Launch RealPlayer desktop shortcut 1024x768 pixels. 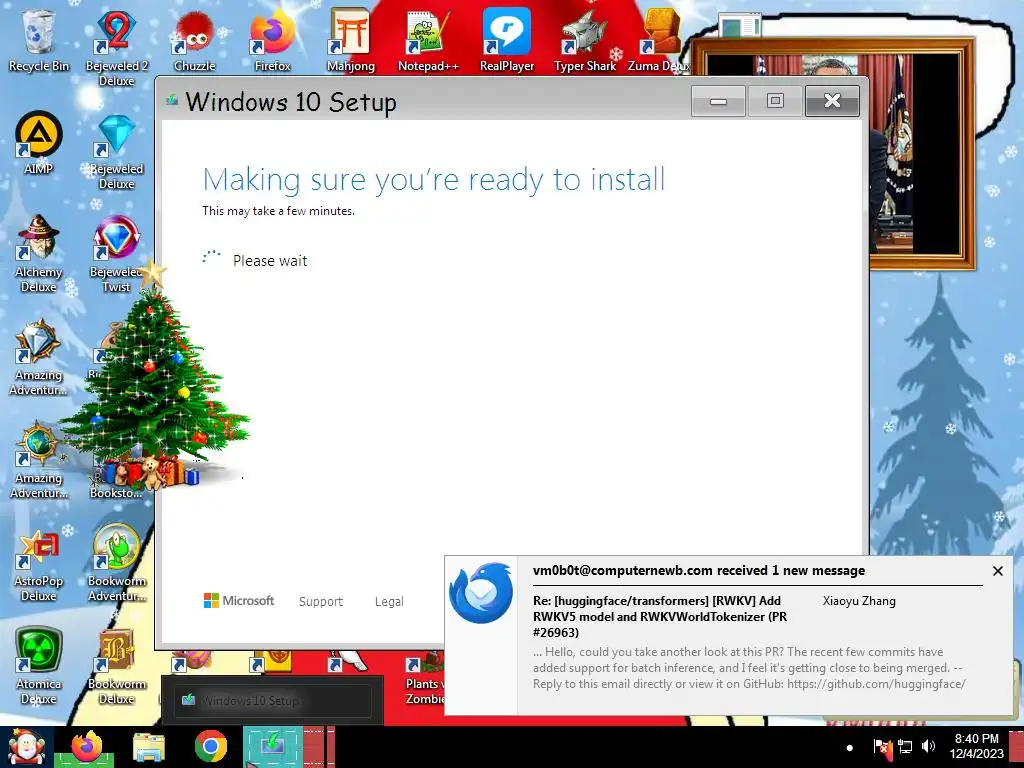(x=507, y=39)
